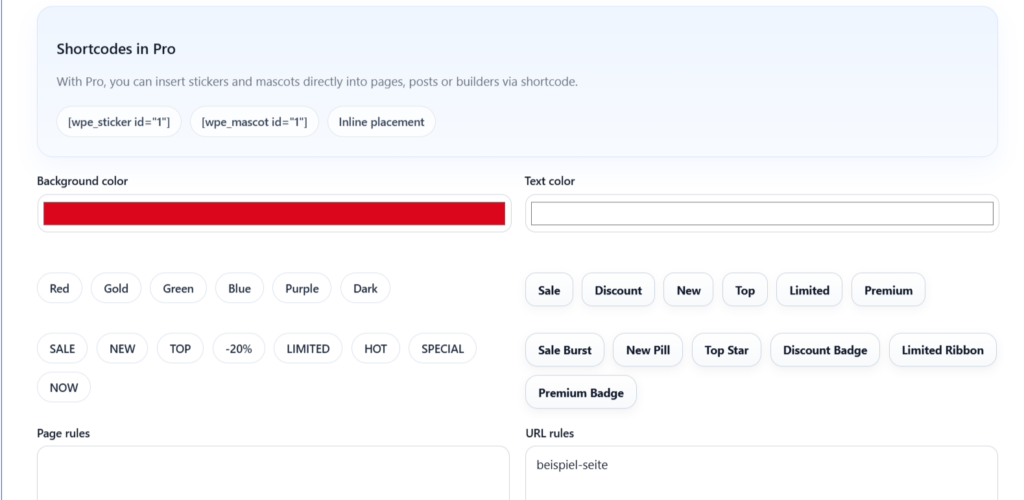Click the wpe_sticker shortcode chip
This screenshot has width=1024, height=500.
point(119,122)
